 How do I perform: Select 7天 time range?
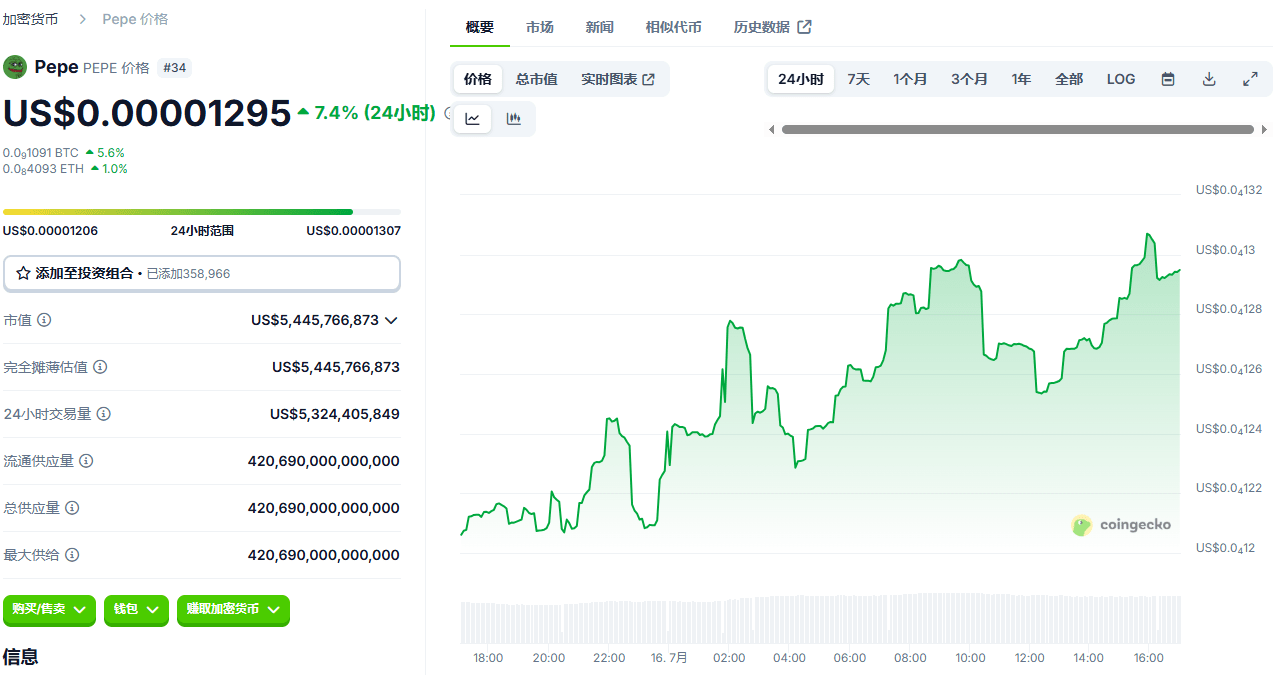[x=859, y=79]
